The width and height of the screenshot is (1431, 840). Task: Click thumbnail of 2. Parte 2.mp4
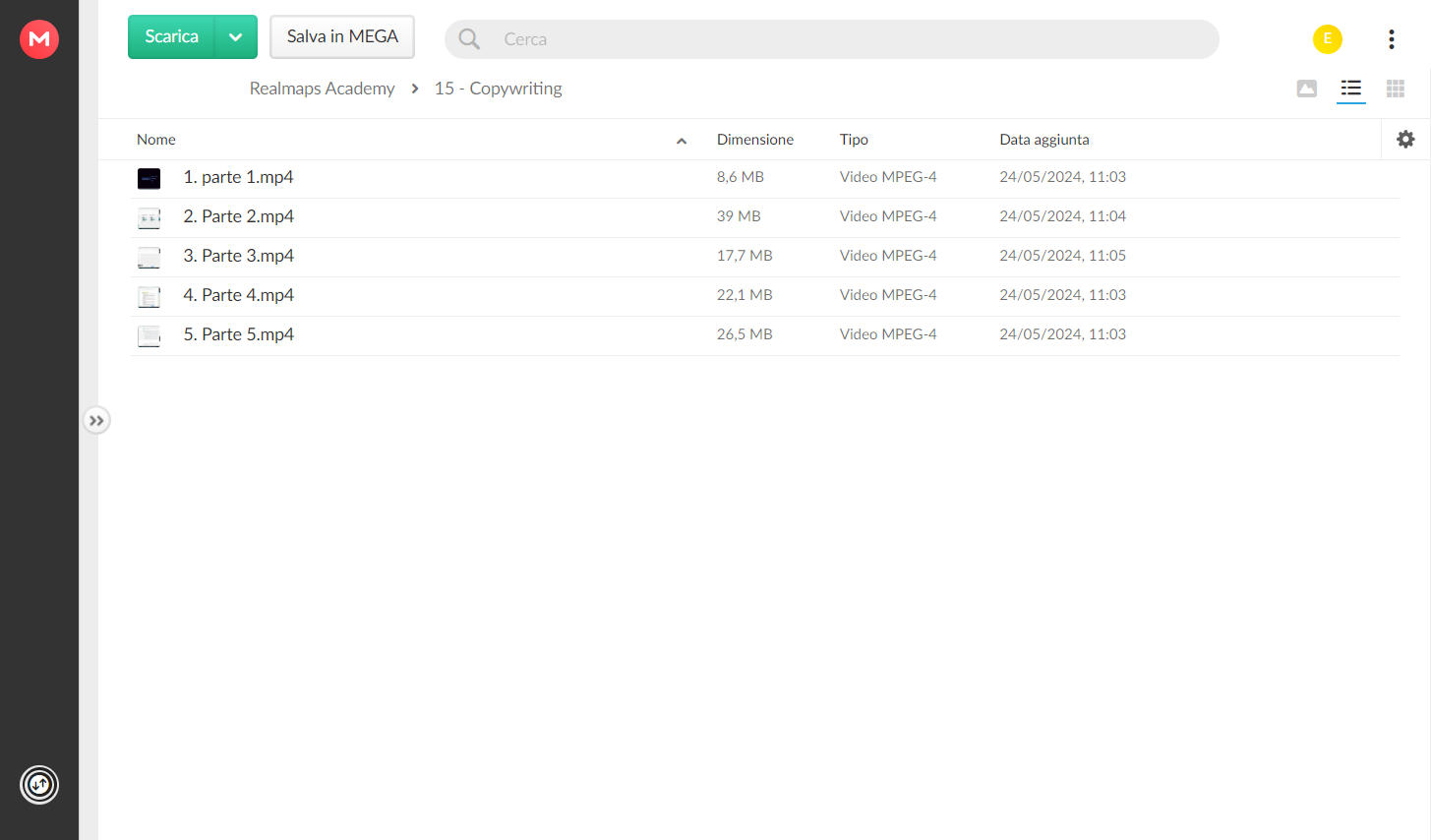click(x=149, y=217)
